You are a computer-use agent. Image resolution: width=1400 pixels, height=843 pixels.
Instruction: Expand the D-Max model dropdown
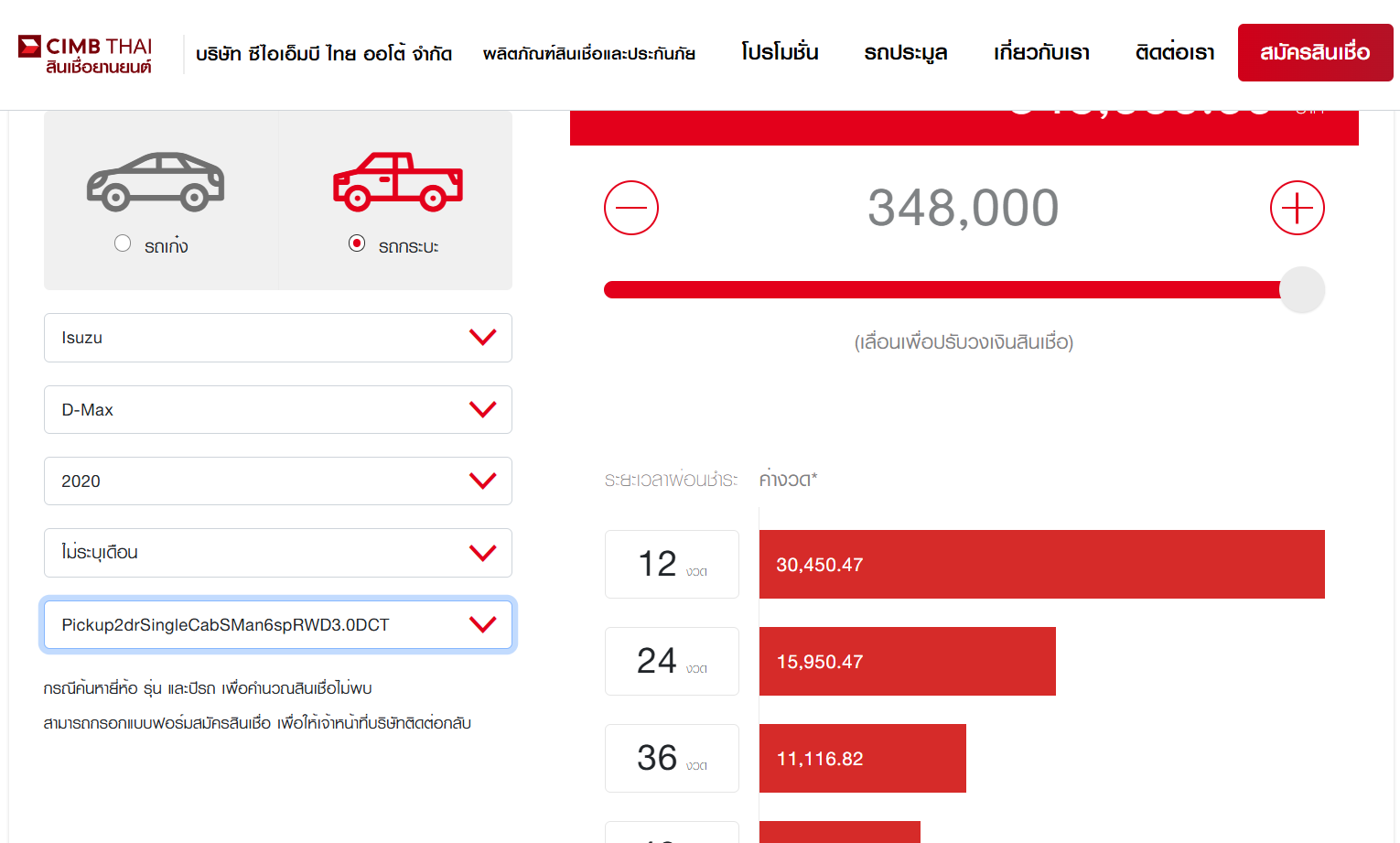coord(277,409)
